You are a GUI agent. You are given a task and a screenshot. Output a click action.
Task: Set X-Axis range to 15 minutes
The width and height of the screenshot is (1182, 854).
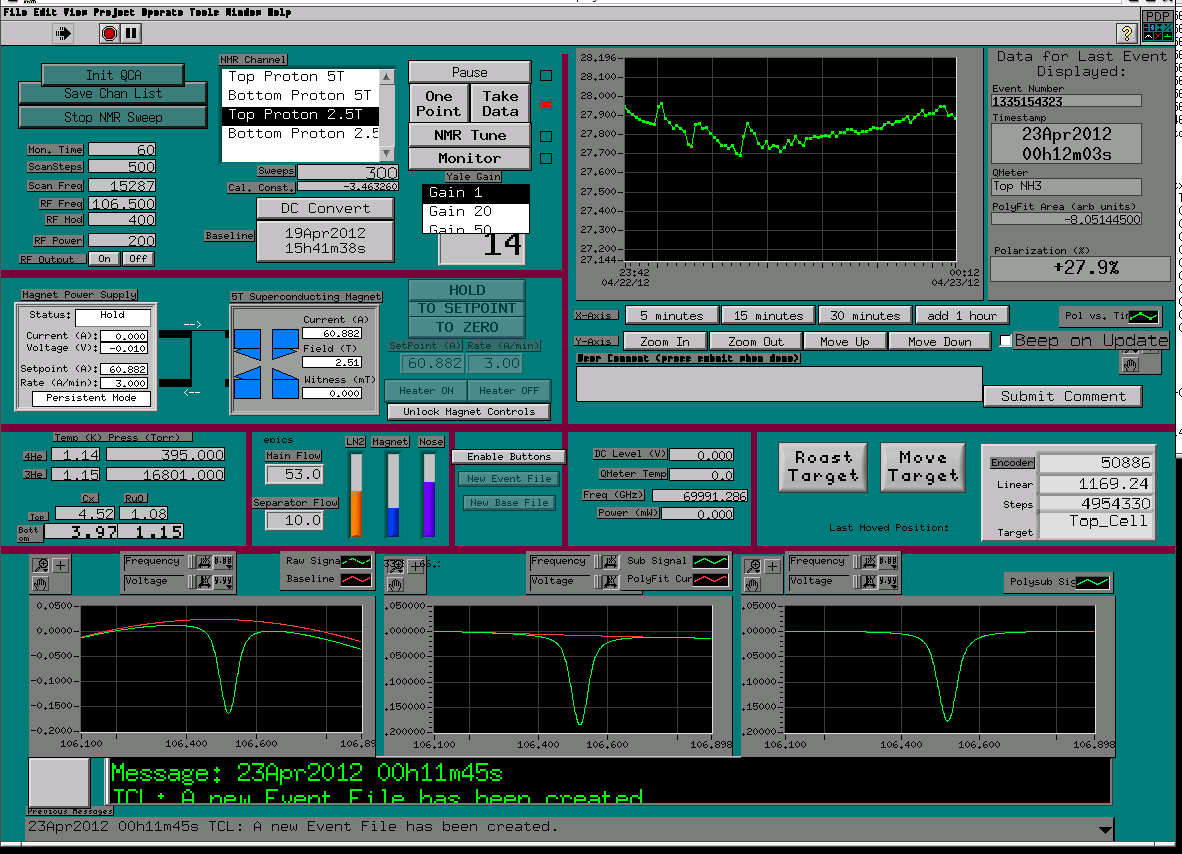(768, 316)
